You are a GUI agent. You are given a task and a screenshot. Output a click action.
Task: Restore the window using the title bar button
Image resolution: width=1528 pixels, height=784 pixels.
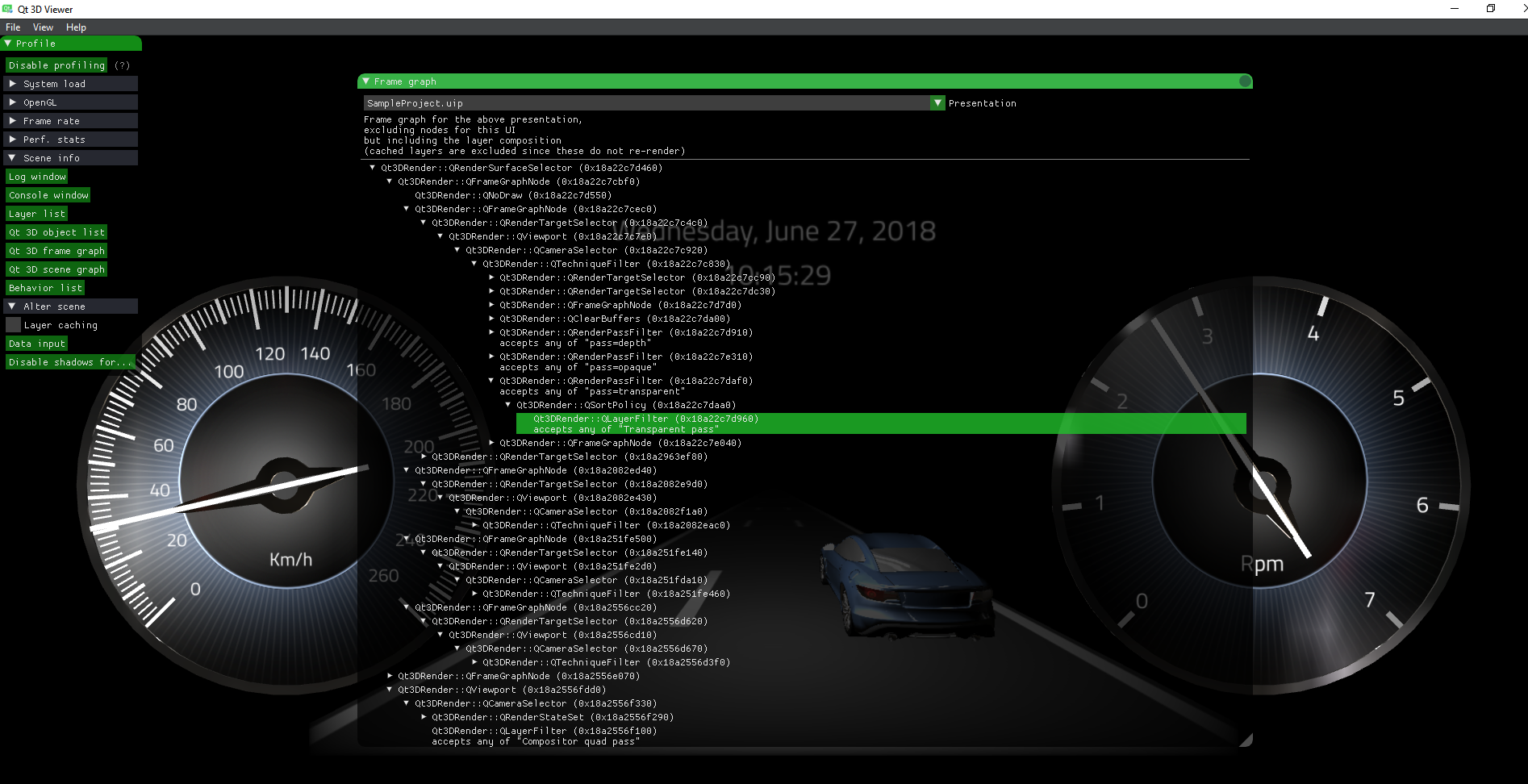point(1490,9)
